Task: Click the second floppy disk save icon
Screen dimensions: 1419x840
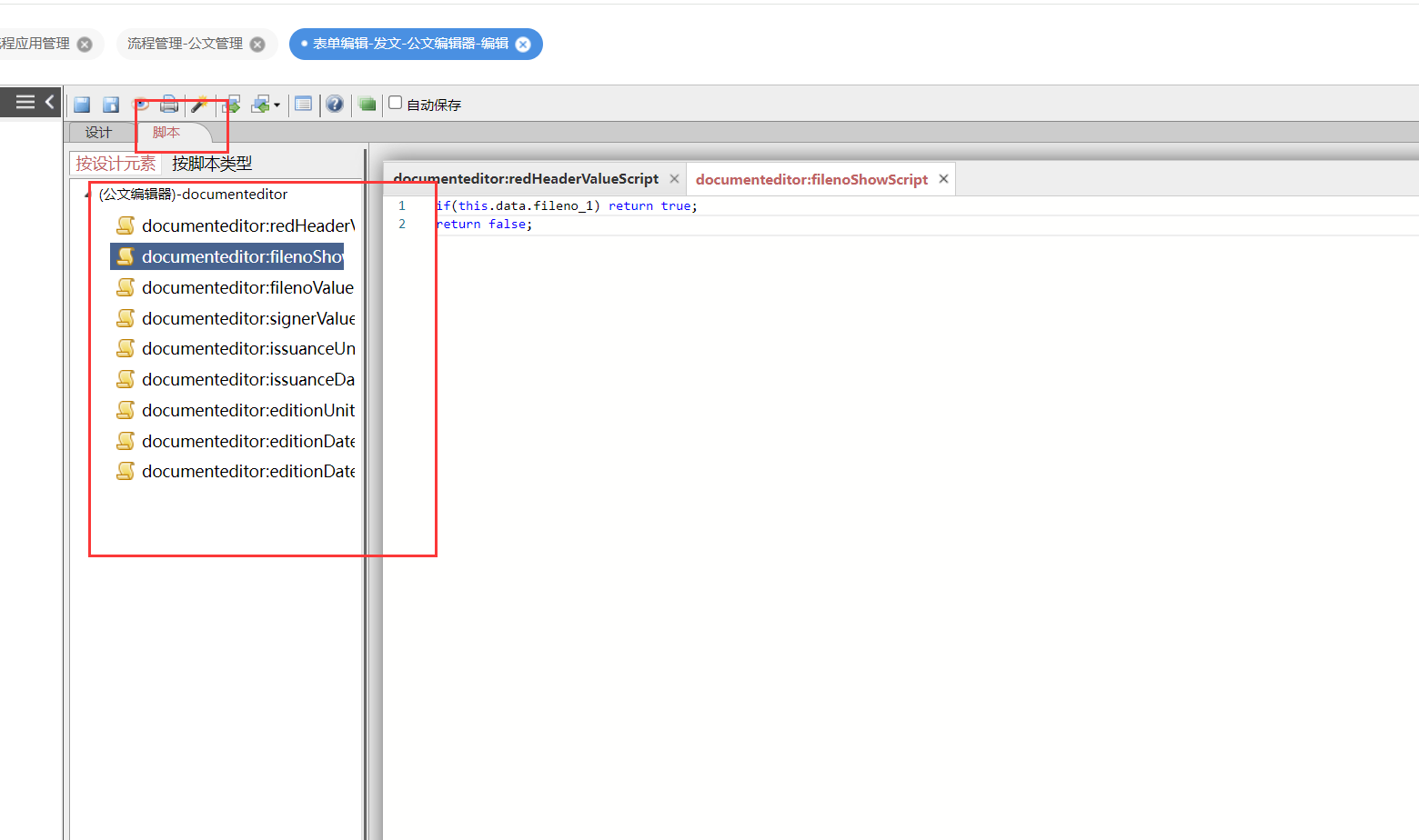Action: coord(111,105)
